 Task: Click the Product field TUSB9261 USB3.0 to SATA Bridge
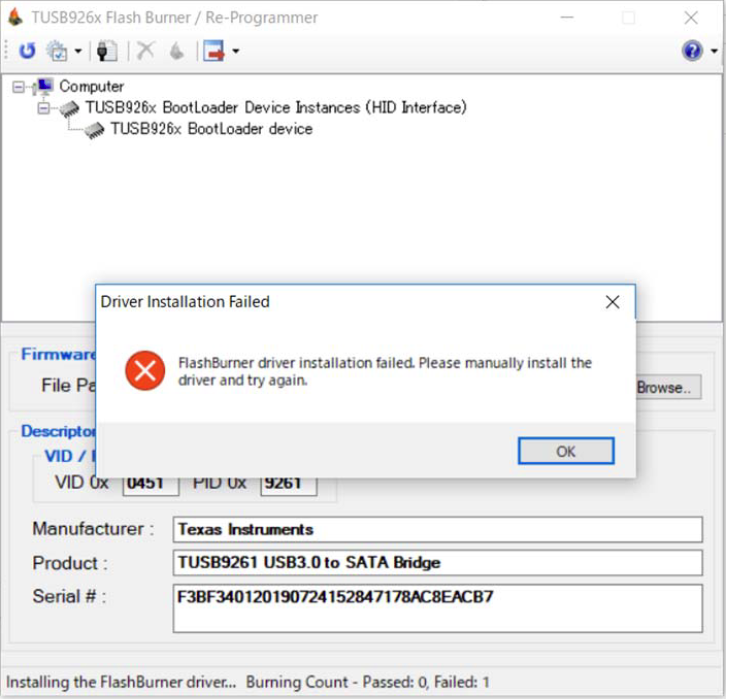pyautogui.click(x=438, y=562)
